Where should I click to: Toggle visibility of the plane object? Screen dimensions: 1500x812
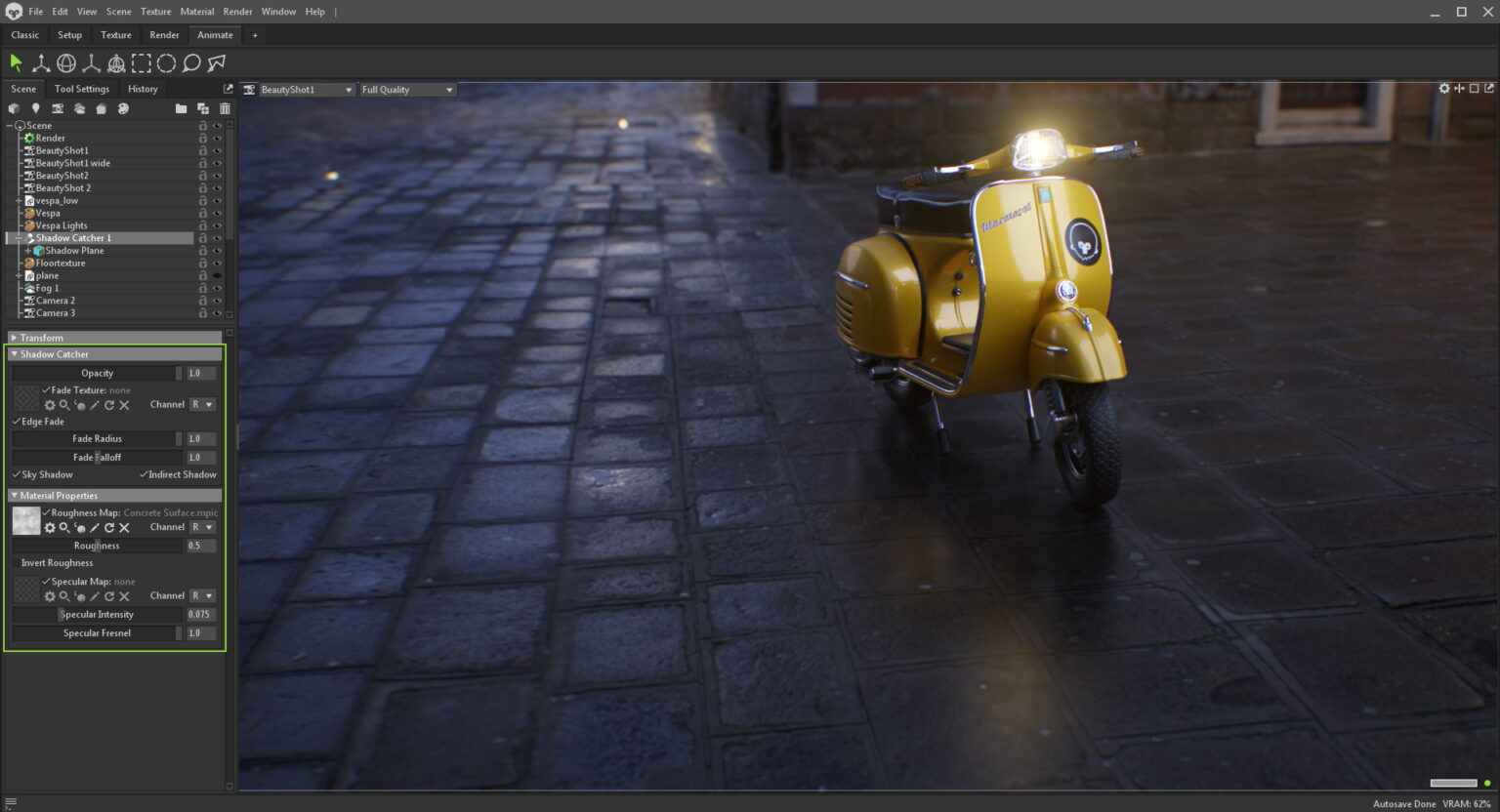click(217, 275)
